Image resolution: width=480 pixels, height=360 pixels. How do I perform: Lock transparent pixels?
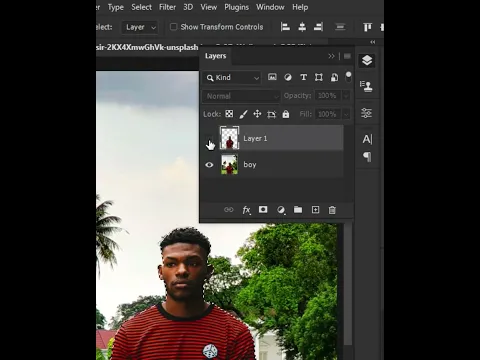(x=229, y=114)
